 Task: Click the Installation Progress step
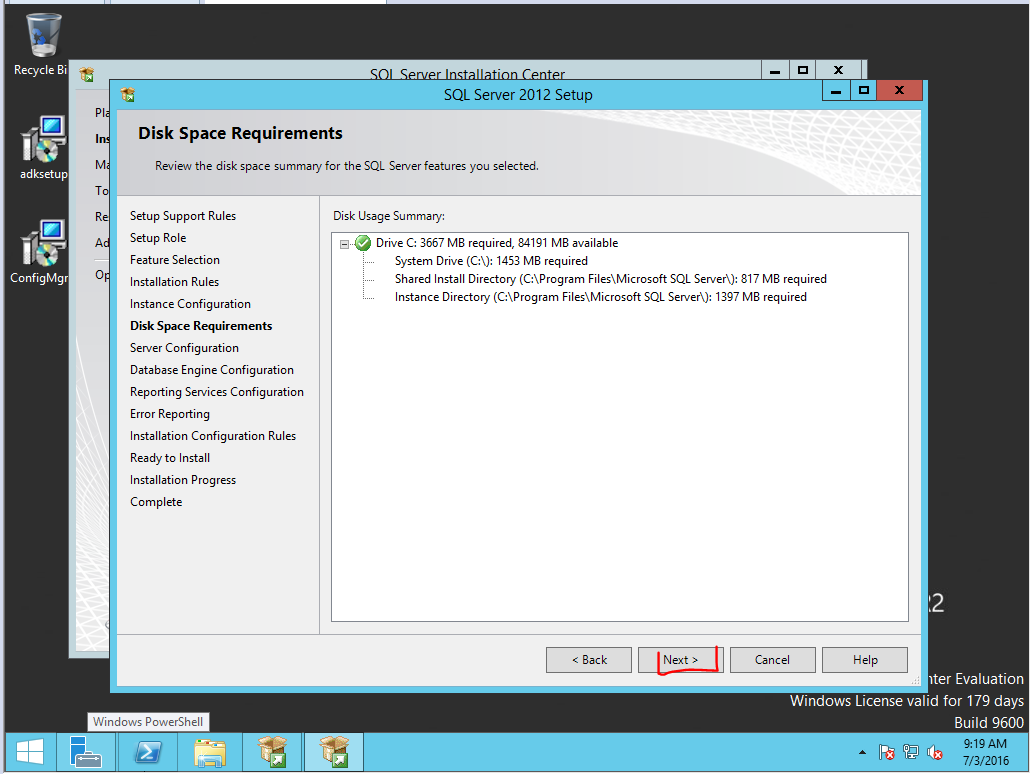click(183, 480)
